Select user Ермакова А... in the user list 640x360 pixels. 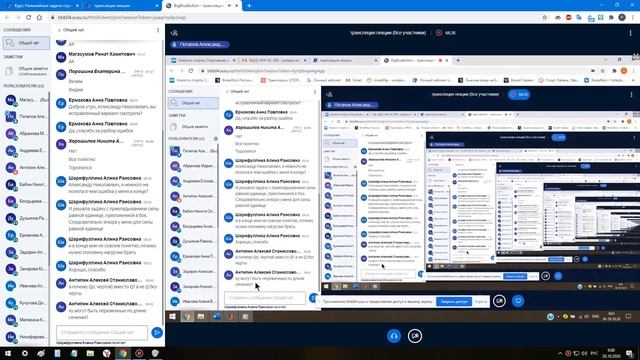point(25,236)
